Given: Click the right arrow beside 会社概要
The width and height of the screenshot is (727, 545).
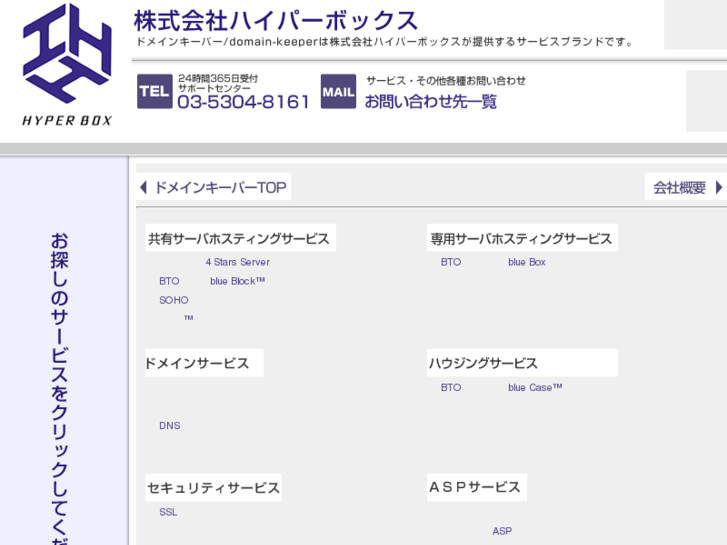Looking at the screenshot, I should click(719, 187).
